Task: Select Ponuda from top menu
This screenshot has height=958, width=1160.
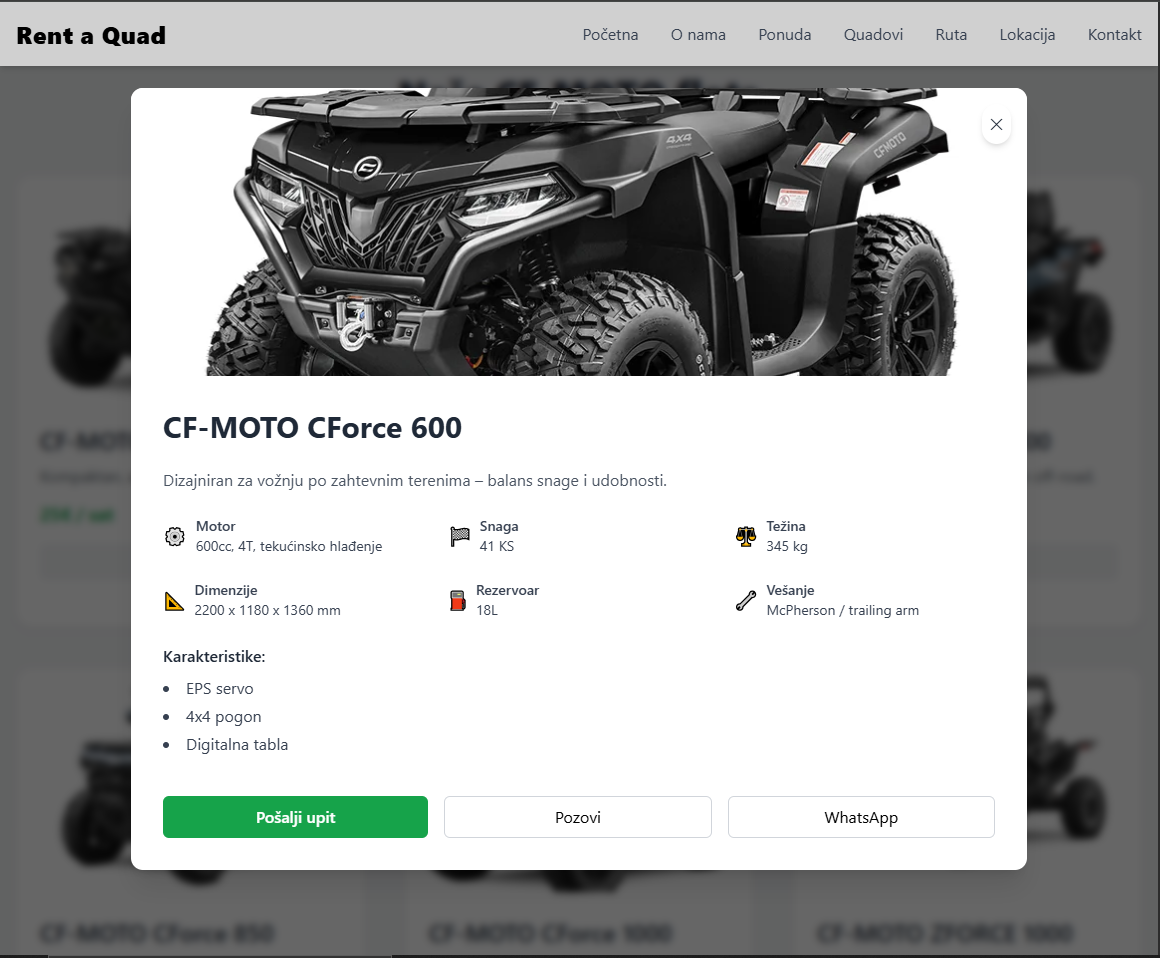Action: (x=785, y=35)
